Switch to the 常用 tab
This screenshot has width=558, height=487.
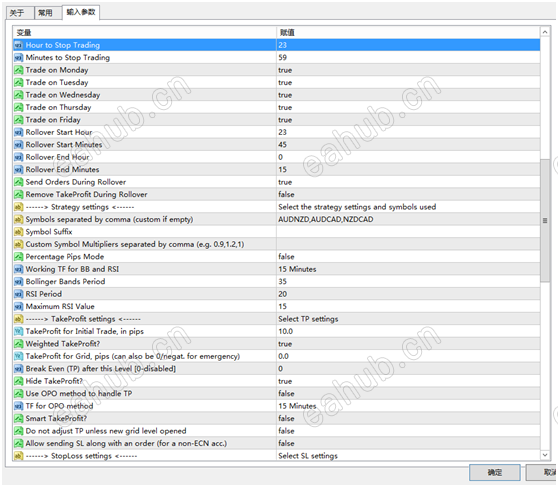point(48,13)
